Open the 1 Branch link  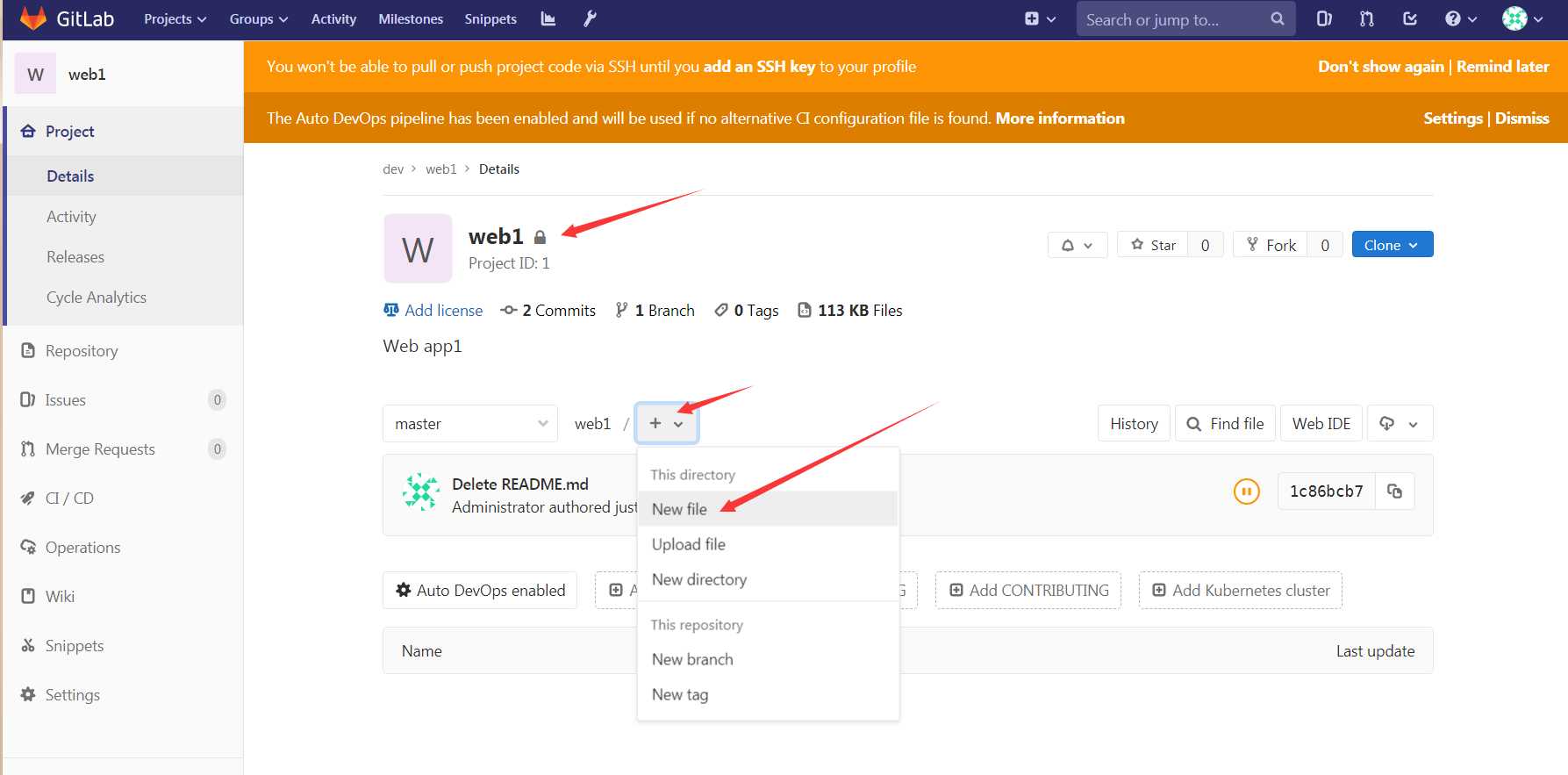coord(655,310)
